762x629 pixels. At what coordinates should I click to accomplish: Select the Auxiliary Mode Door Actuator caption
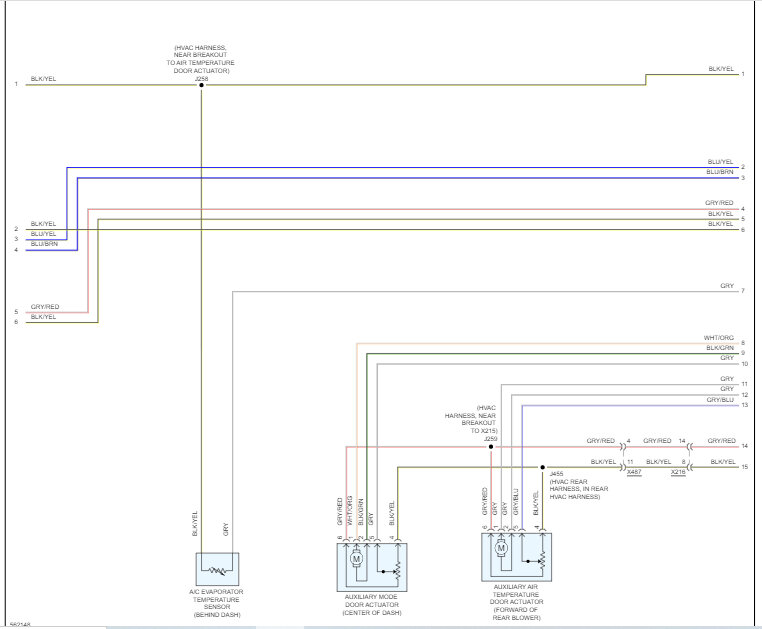pos(372,605)
